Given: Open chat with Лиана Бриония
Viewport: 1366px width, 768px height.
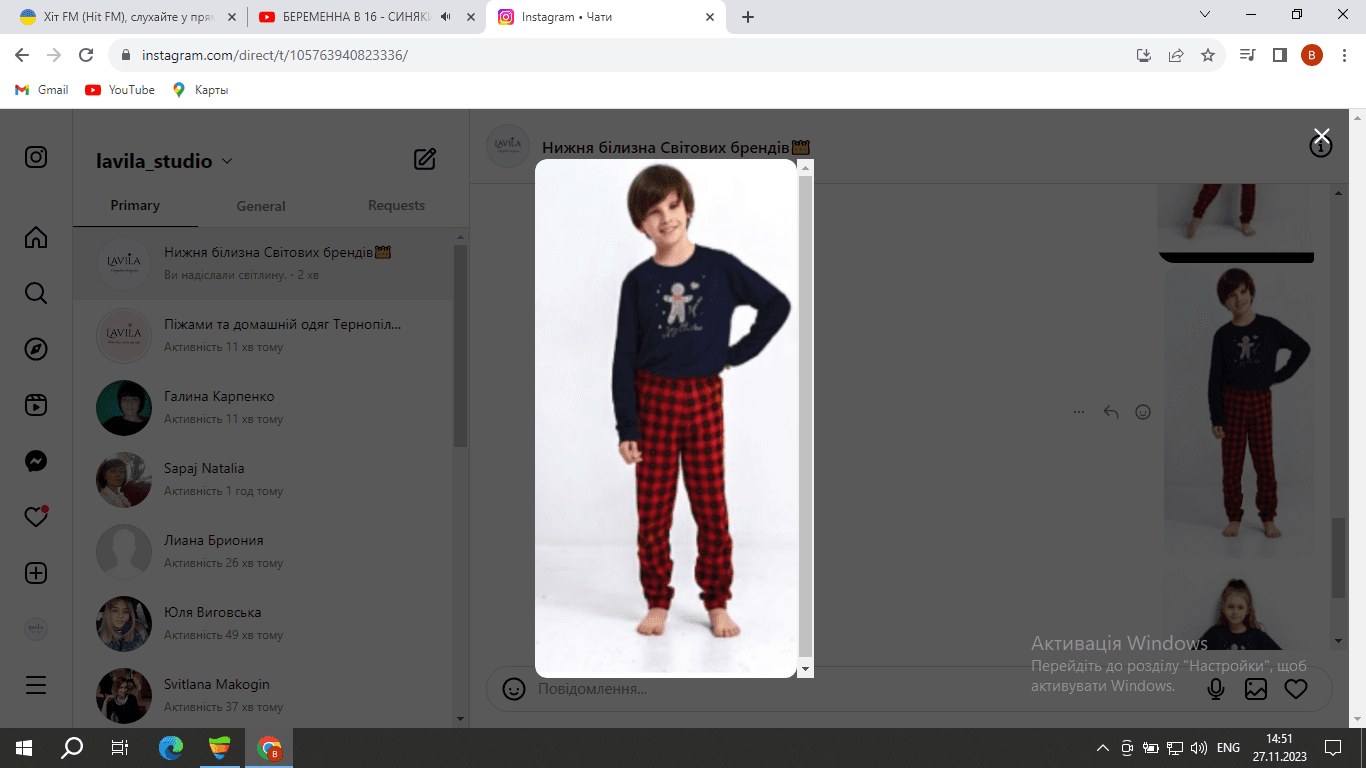Looking at the screenshot, I should click(264, 551).
